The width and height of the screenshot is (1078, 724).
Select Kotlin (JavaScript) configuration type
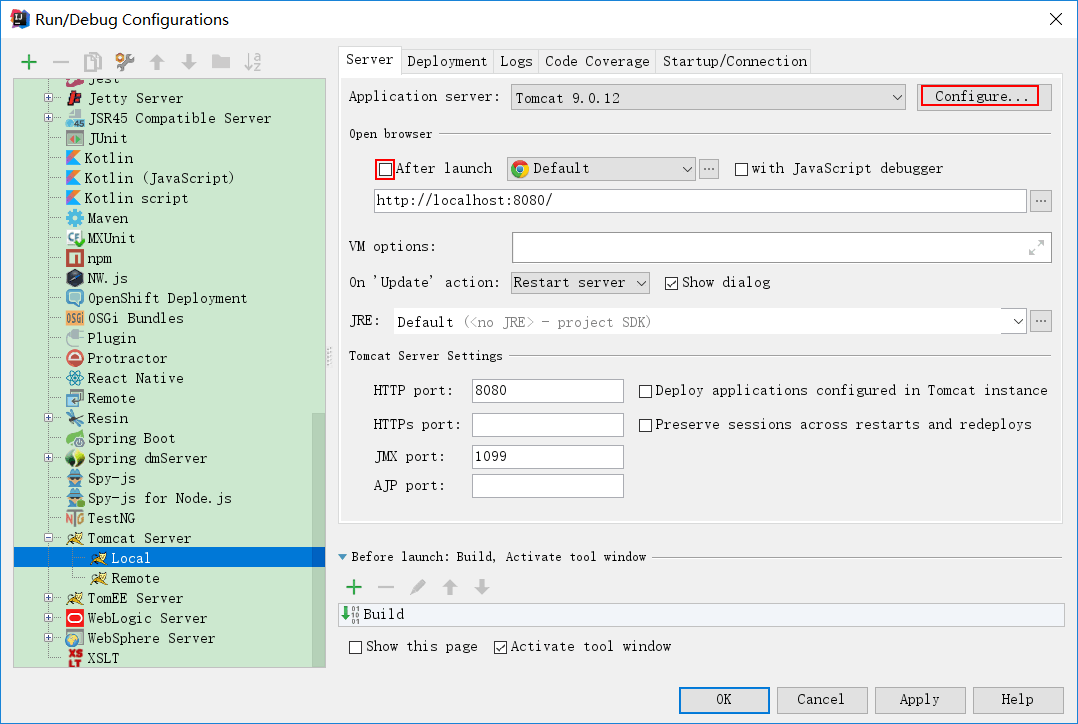coord(150,178)
